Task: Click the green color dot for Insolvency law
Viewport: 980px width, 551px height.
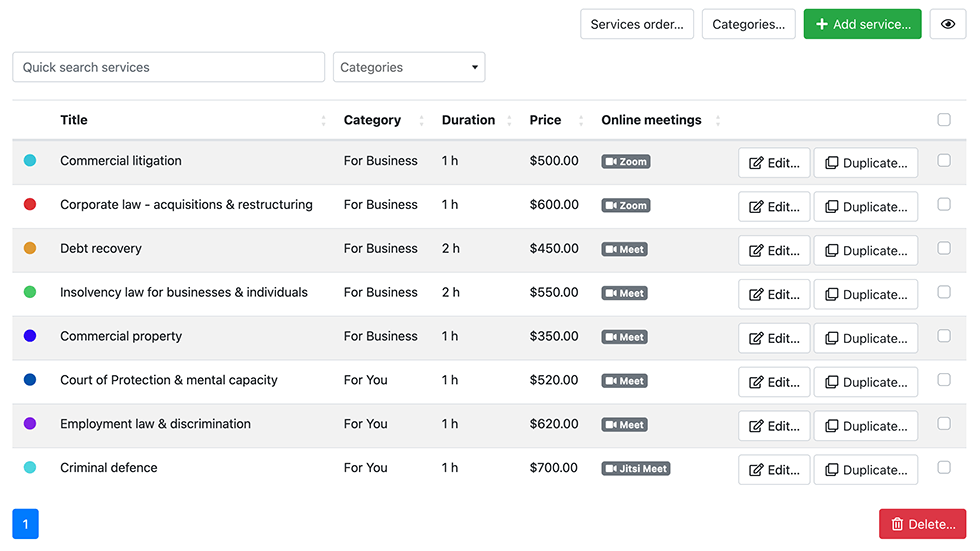Action: (x=30, y=292)
